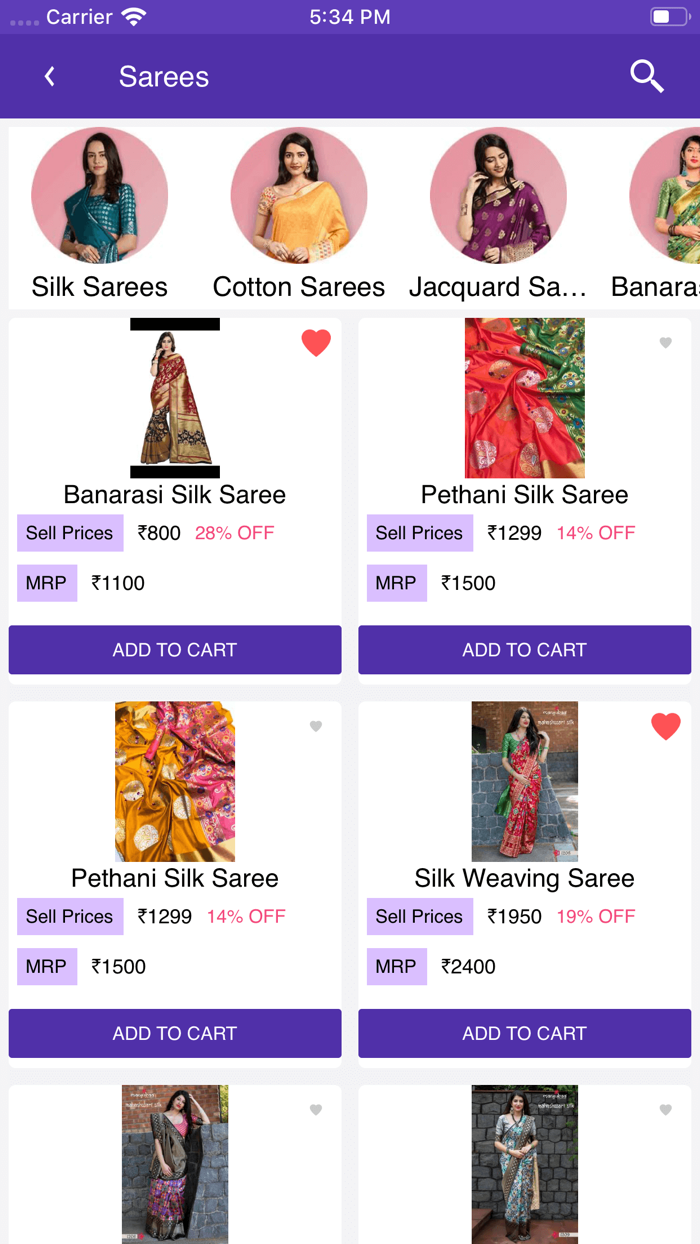Screen dimensions: 700x1244
Task: Favorite the orange Pethani Silk Saree
Action: (x=315, y=726)
